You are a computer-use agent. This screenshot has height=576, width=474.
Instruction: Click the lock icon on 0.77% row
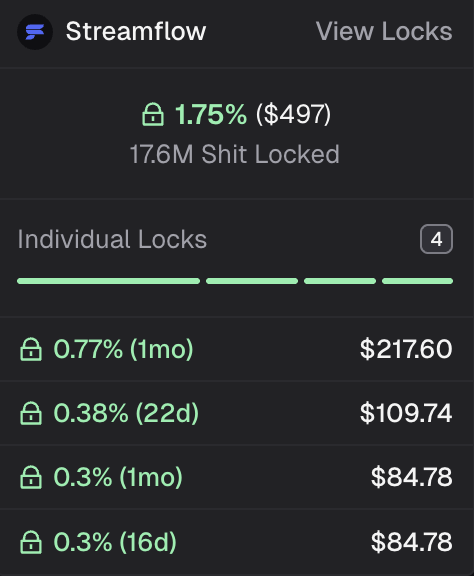pos(31,349)
